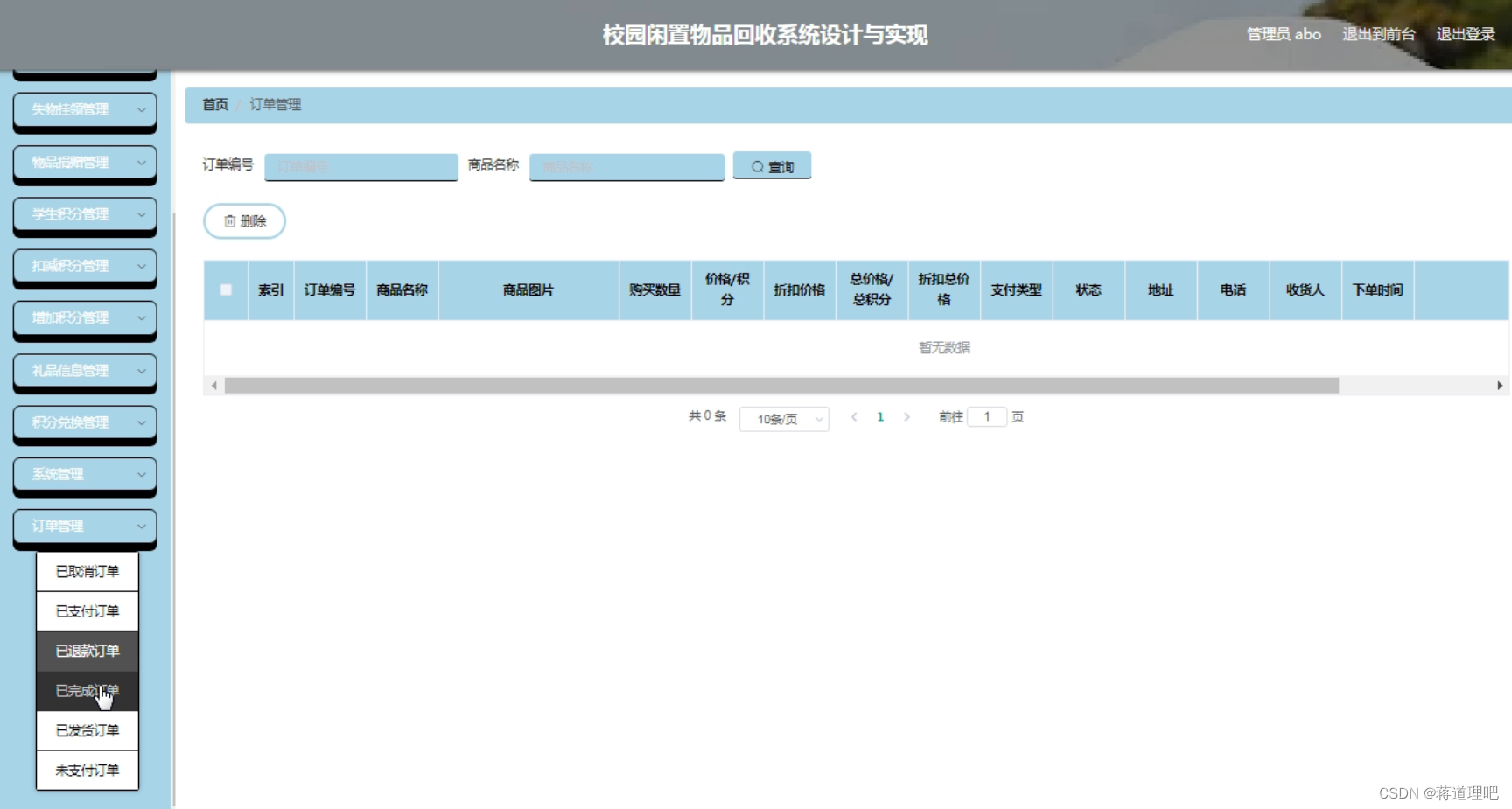Image resolution: width=1512 pixels, height=809 pixels.
Task: Open the 10条/页 page size dropdown
Action: [783, 418]
